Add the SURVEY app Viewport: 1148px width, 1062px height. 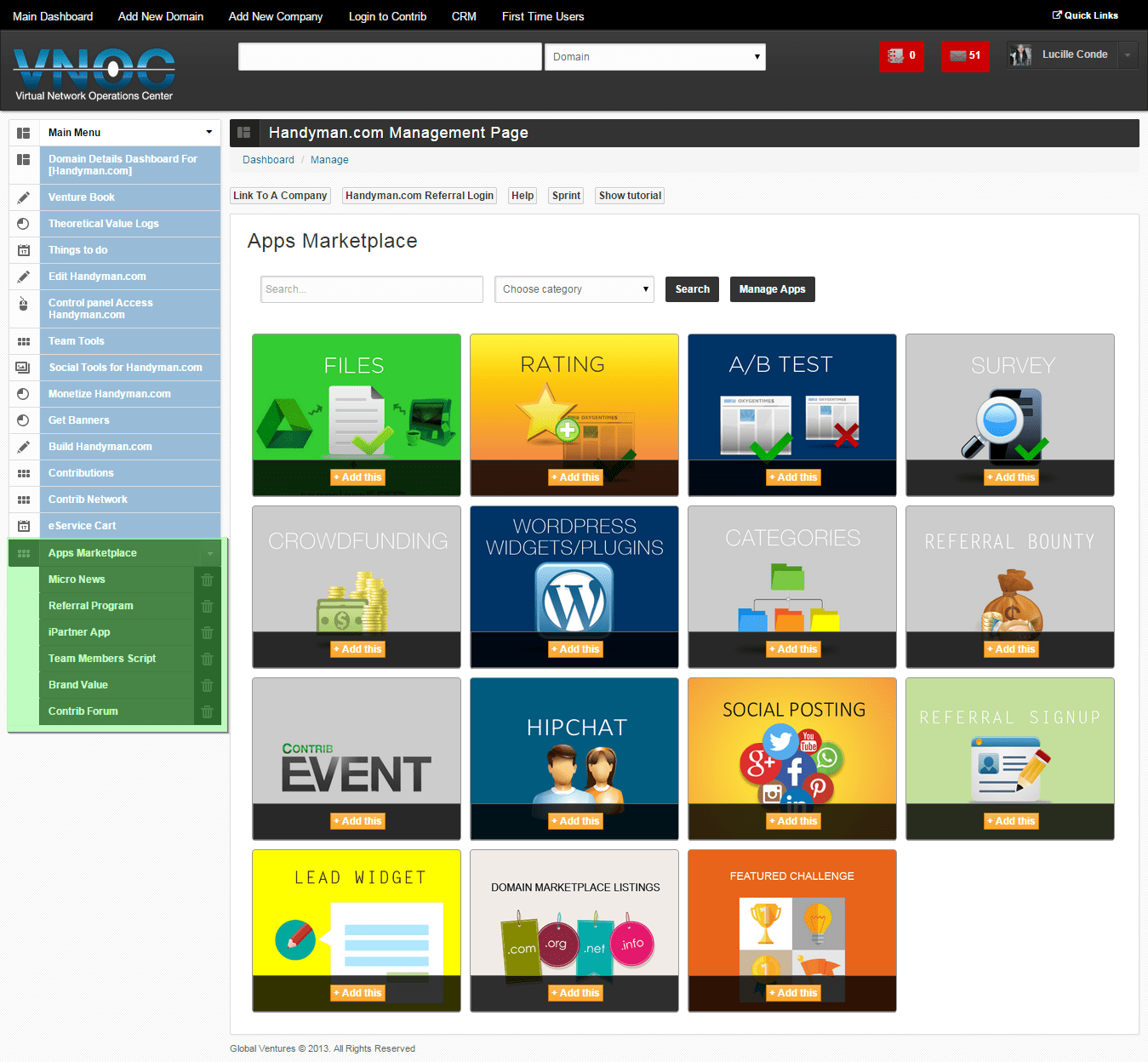click(x=1011, y=477)
